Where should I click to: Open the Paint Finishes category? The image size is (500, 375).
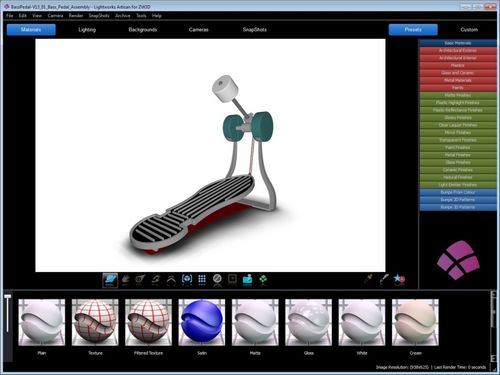pos(458,147)
